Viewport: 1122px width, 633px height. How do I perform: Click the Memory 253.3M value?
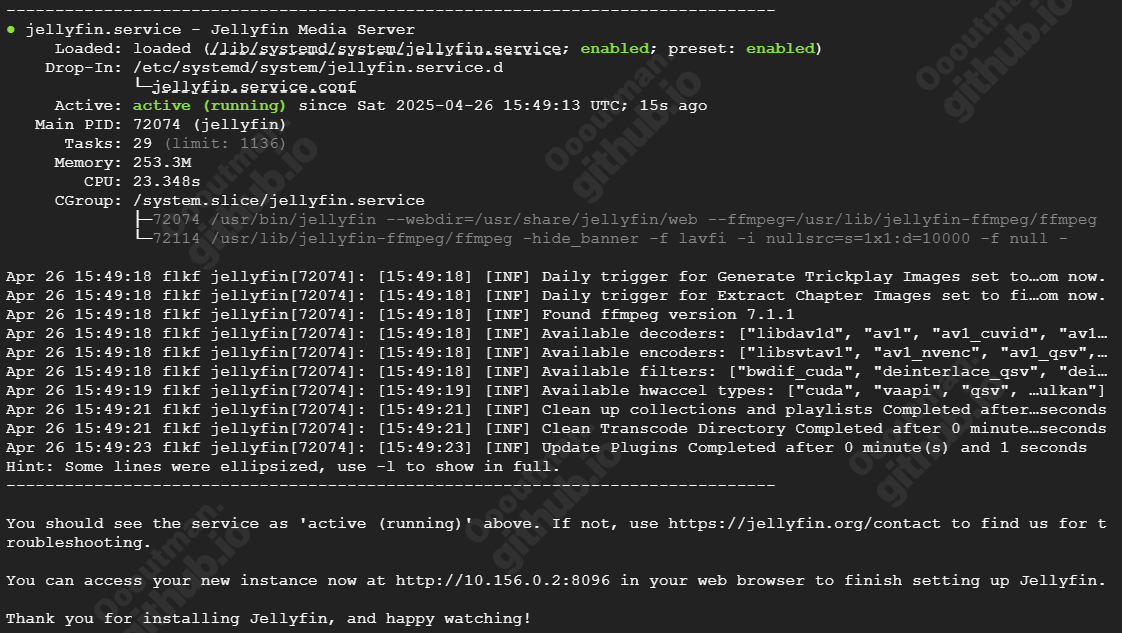[162, 163]
